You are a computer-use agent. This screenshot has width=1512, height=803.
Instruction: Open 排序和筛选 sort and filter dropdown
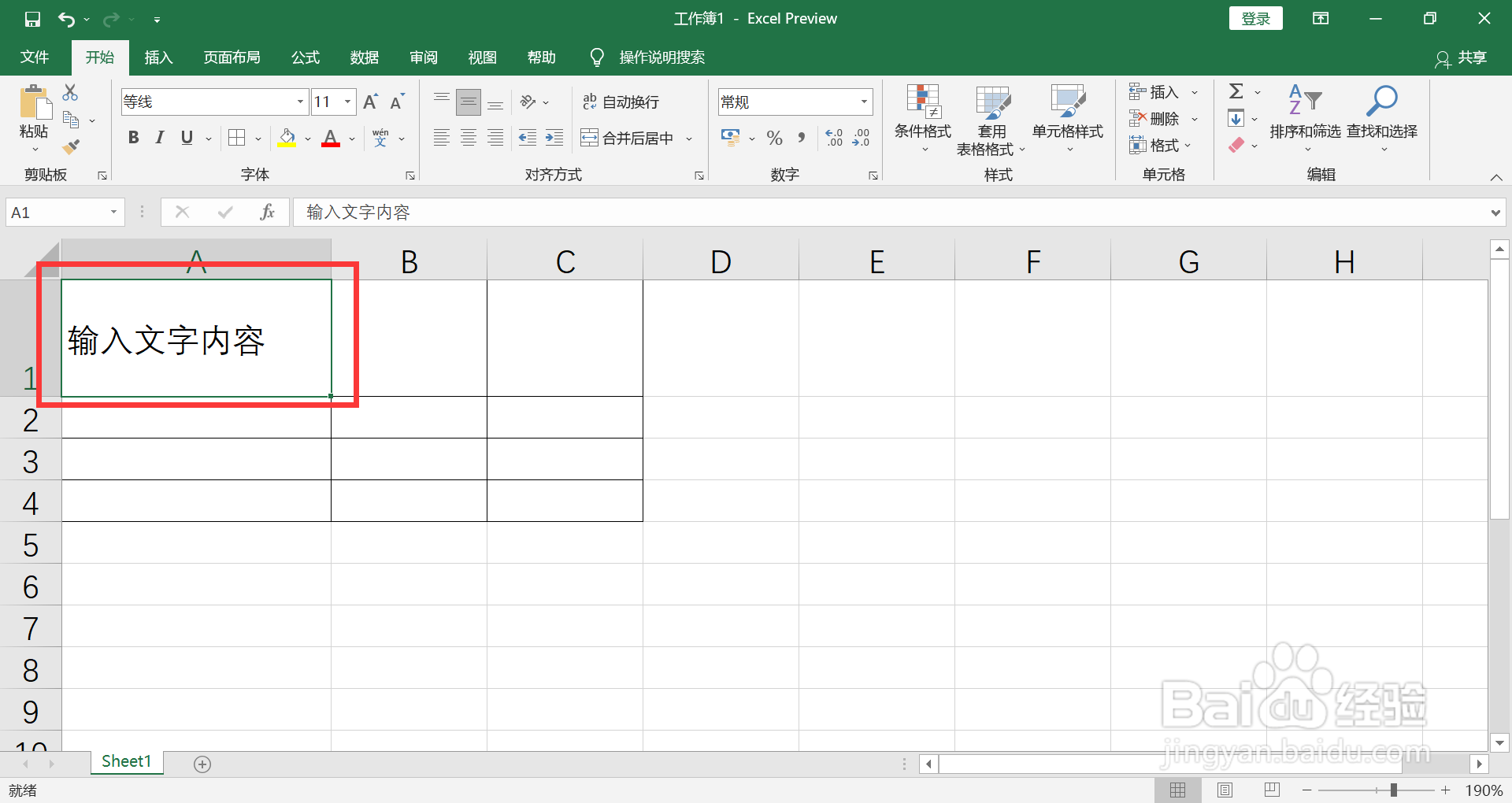pyautogui.click(x=1305, y=119)
